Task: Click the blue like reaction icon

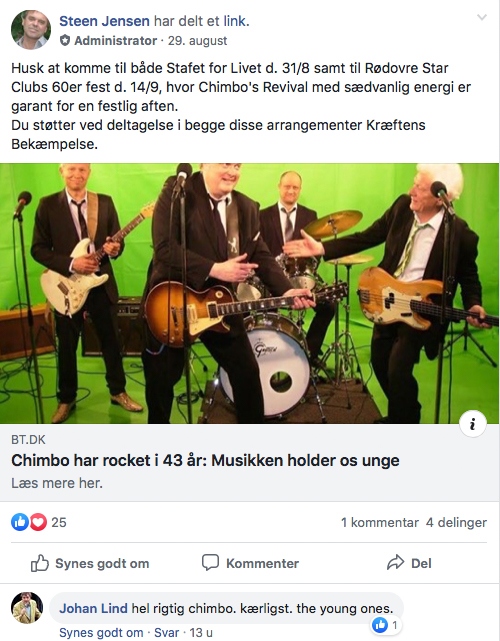Action: [20, 522]
